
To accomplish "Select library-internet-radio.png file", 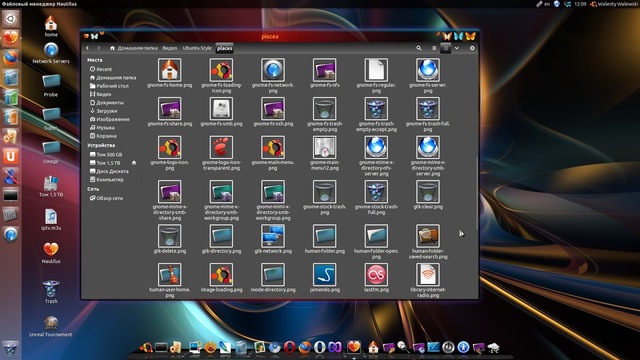I will [x=428, y=275].
